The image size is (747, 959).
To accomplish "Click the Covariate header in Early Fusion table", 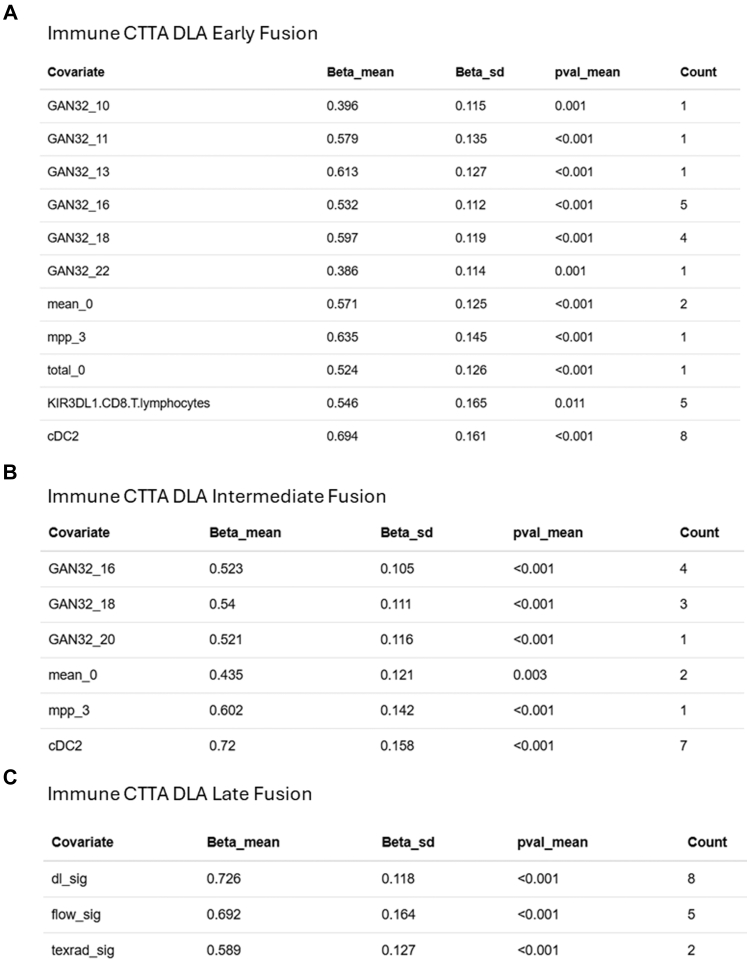I will tap(76, 72).
